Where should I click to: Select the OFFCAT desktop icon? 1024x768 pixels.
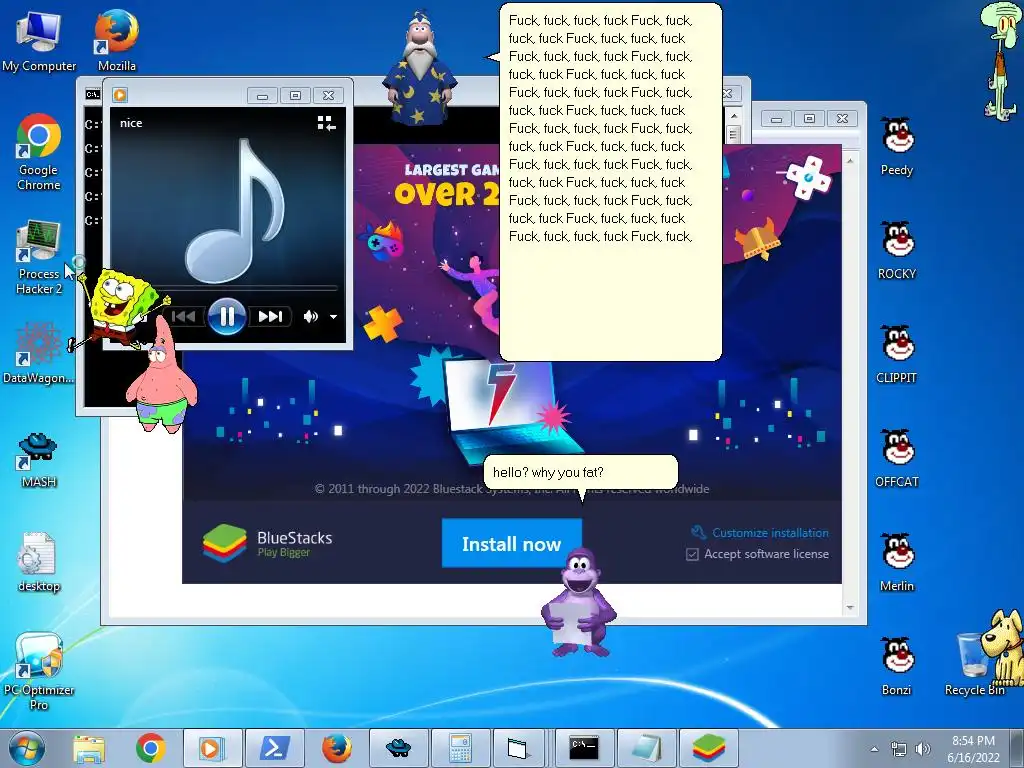(897, 457)
